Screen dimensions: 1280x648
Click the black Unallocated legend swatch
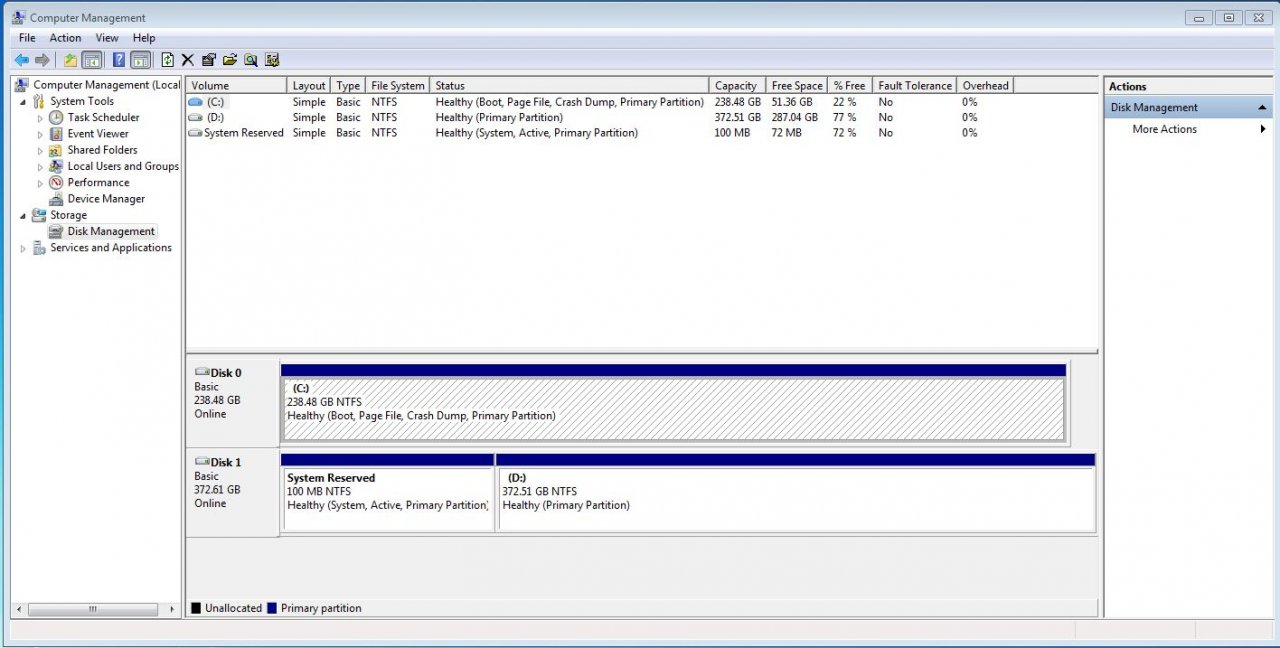click(196, 608)
